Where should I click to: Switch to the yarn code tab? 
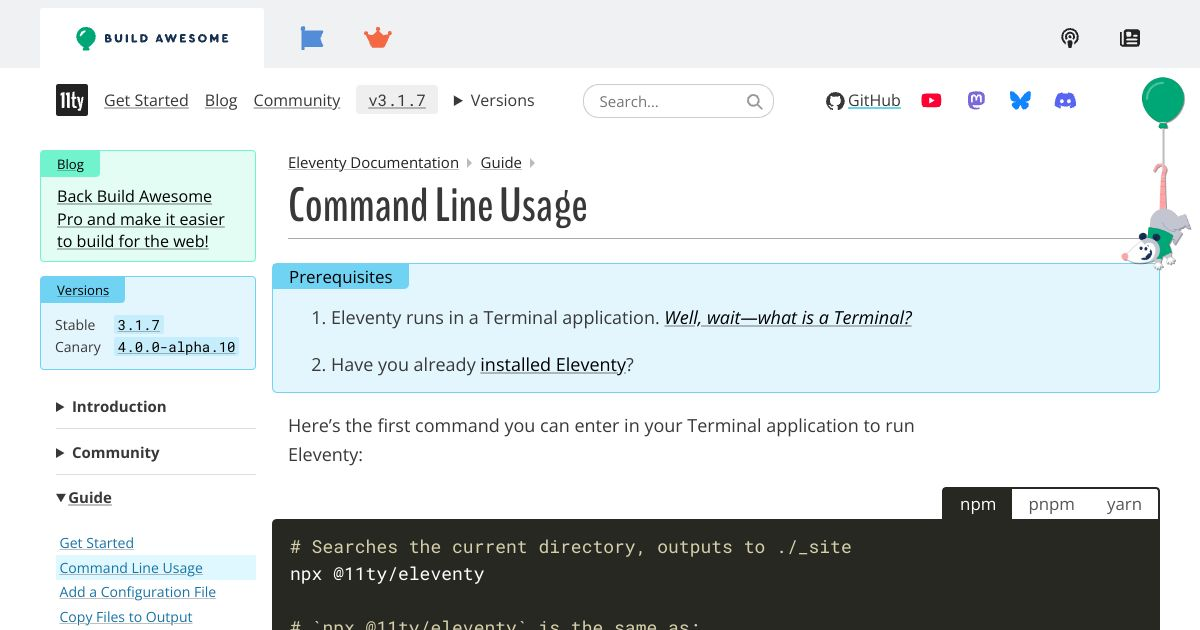click(x=1124, y=504)
